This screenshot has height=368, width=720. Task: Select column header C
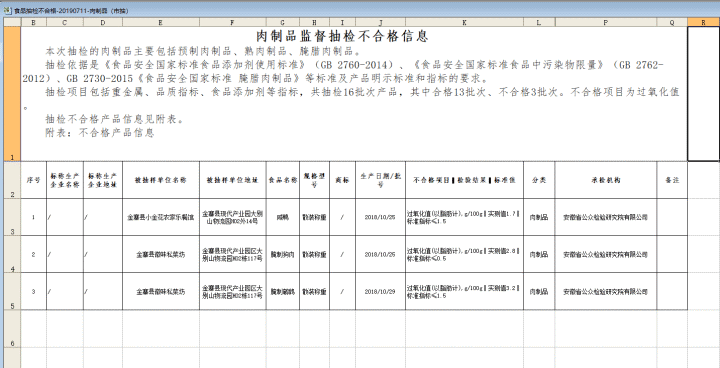[65, 22]
